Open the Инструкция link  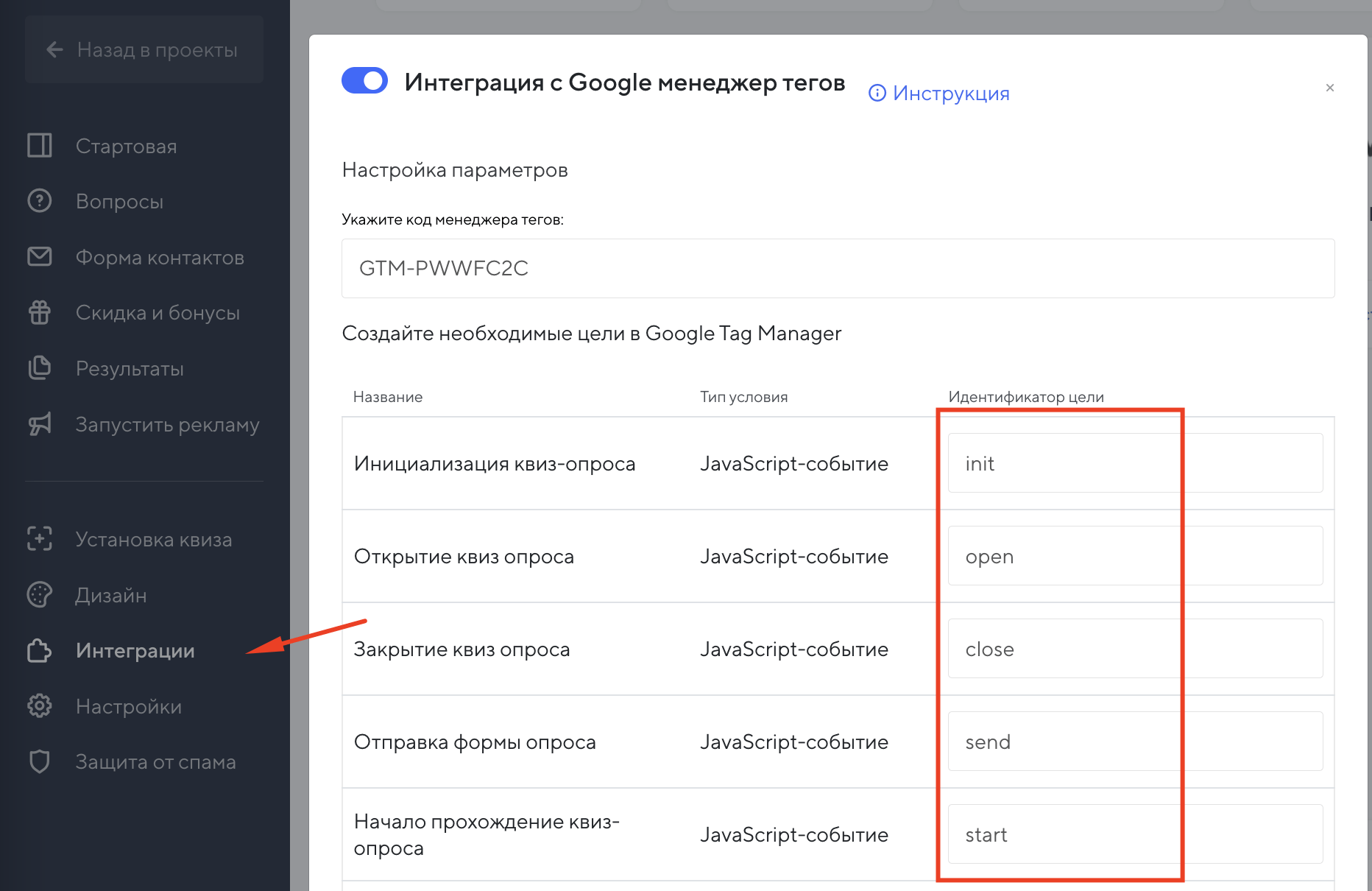point(951,93)
